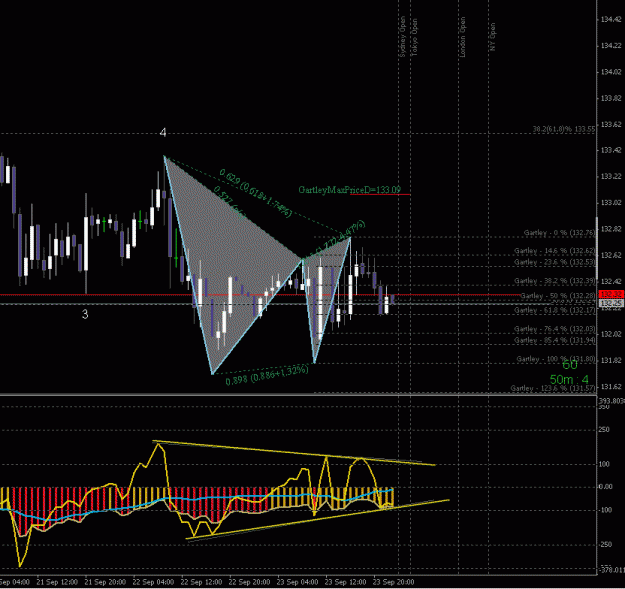Click the green 60 text
This screenshot has width=625, height=589.
coord(570,365)
